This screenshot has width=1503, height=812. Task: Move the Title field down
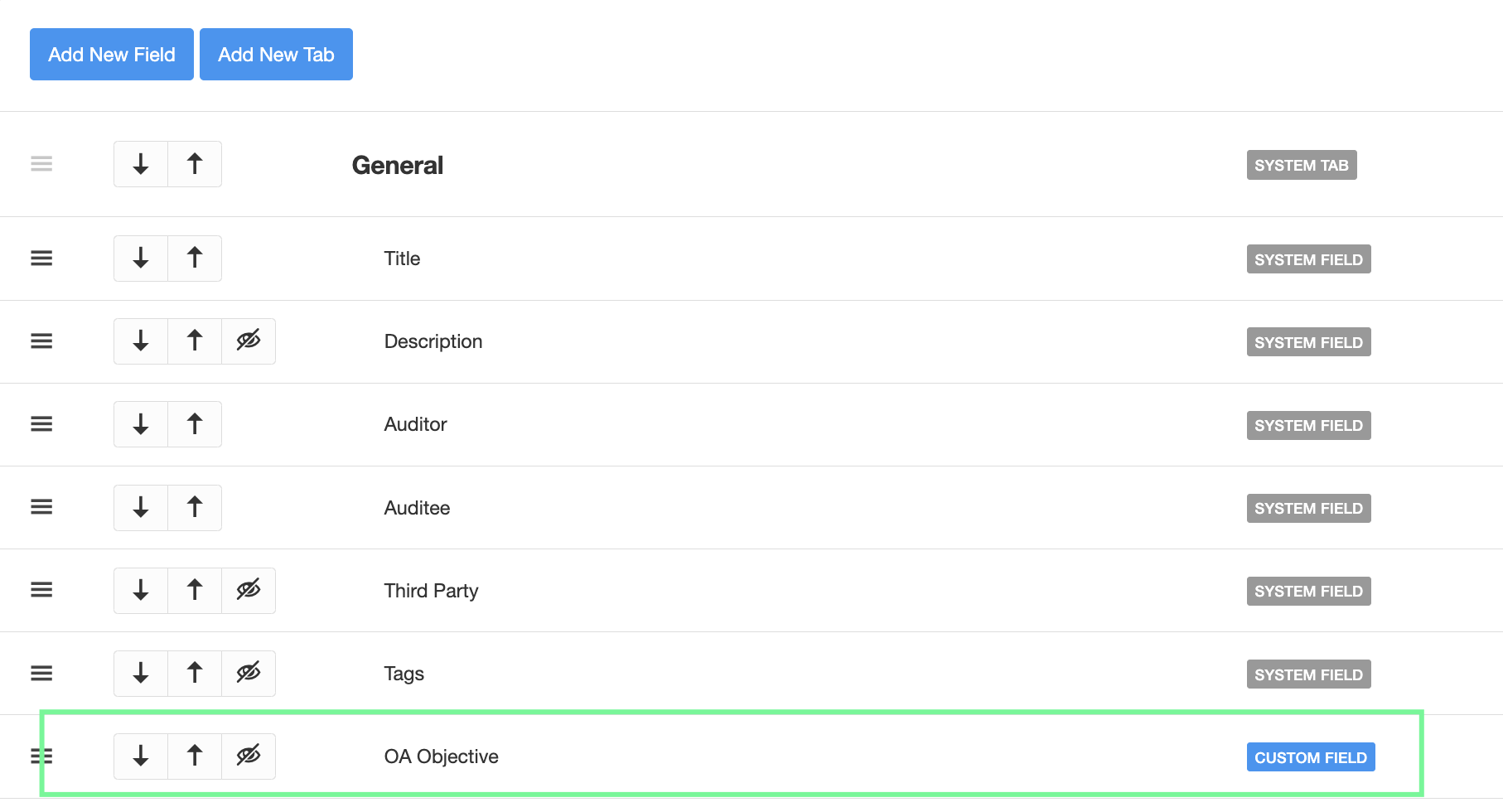click(141, 259)
